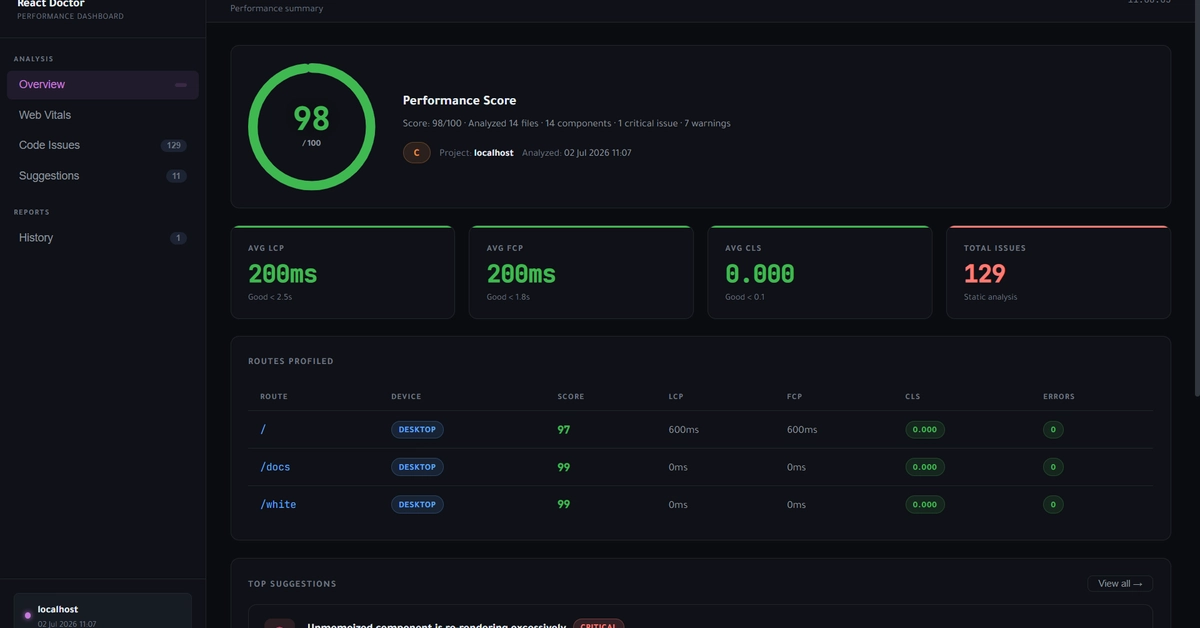Click the Analyzed 02 Jul 2026 timestamp
The height and width of the screenshot is (628, 1200).
(577, 153)
